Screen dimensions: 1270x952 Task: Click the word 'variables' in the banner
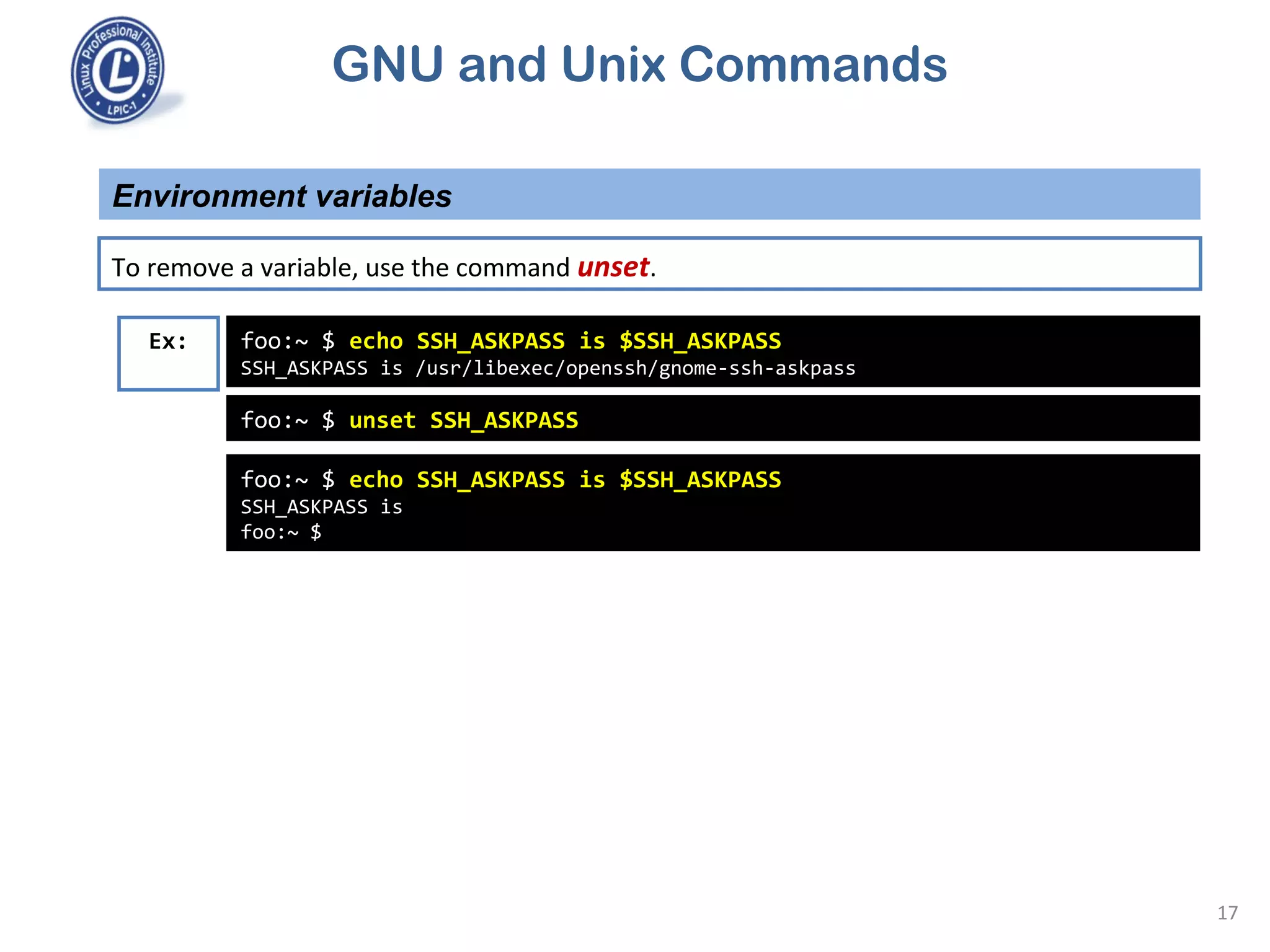383,196
